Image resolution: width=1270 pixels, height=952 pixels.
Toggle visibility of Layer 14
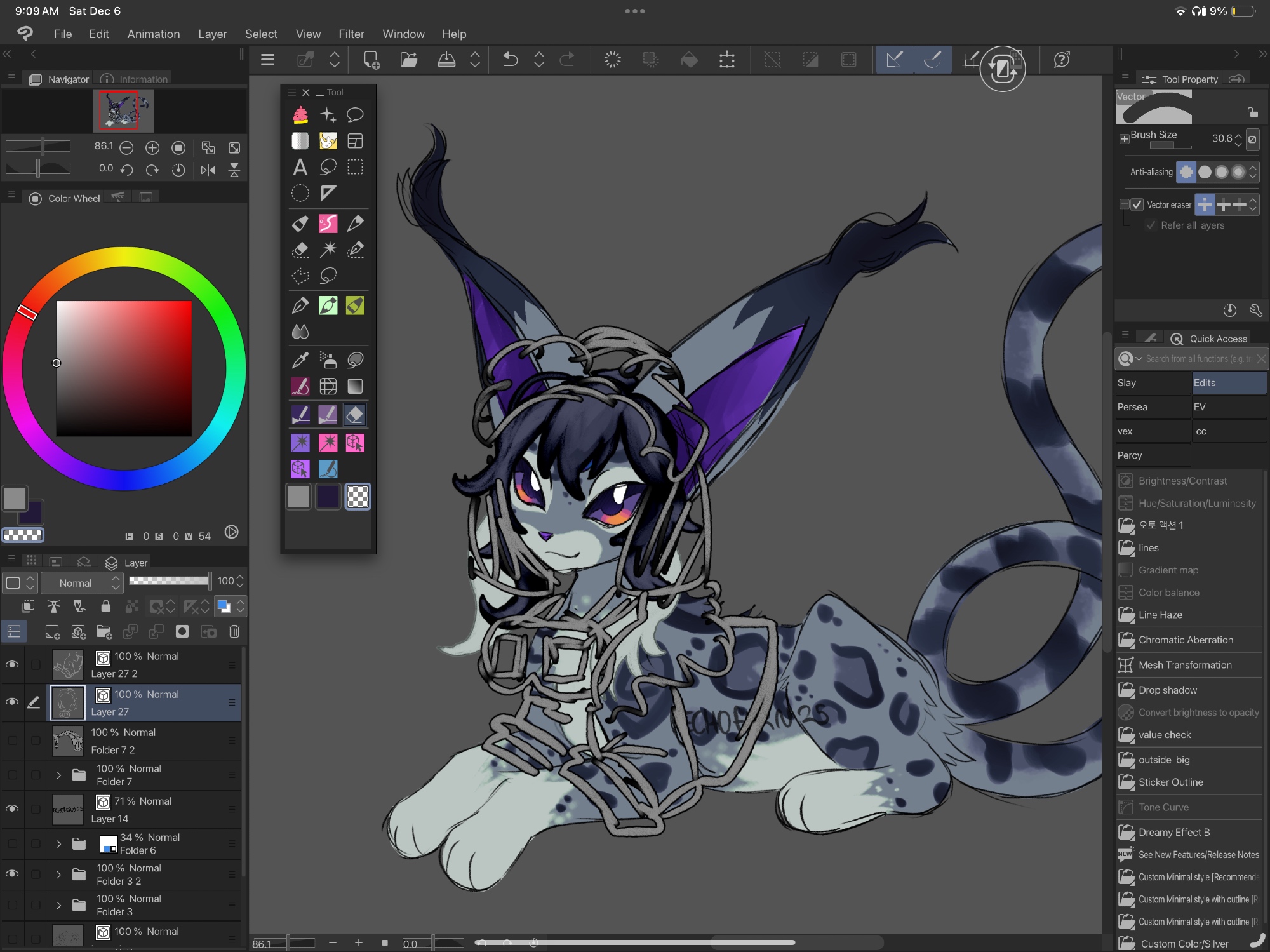tap(12, 808)
